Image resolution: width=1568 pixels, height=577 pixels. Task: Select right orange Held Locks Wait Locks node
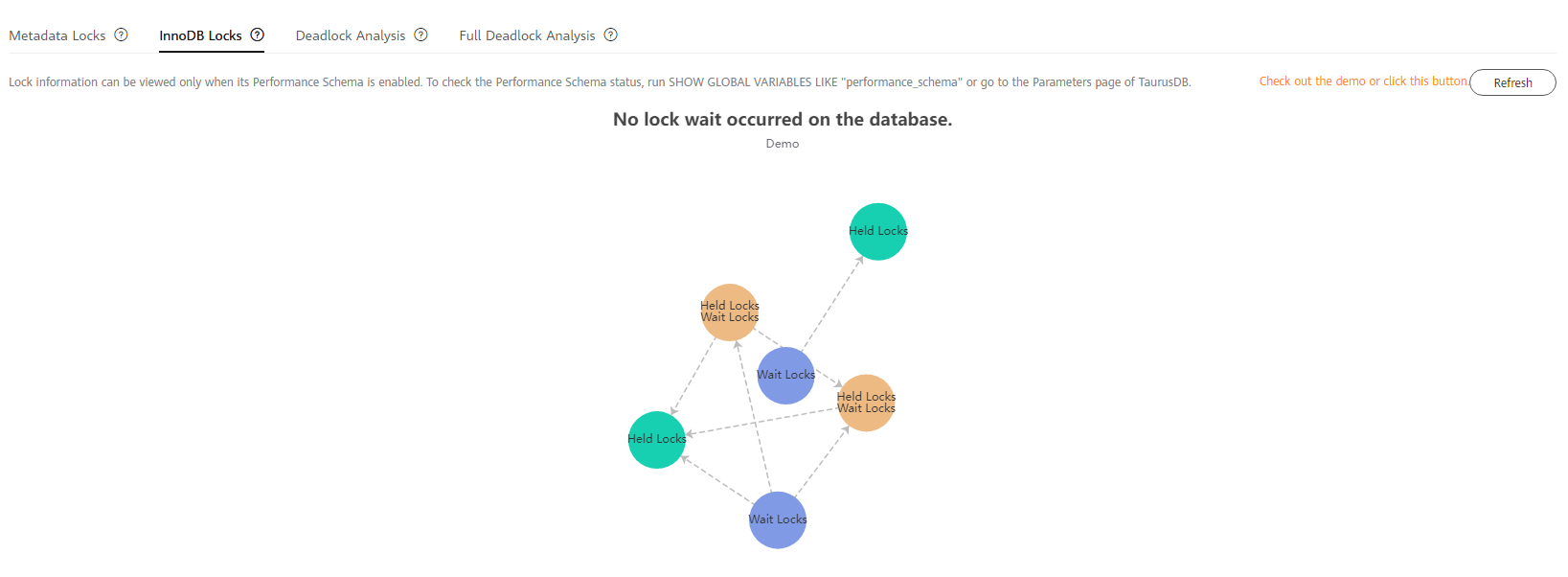866,403
